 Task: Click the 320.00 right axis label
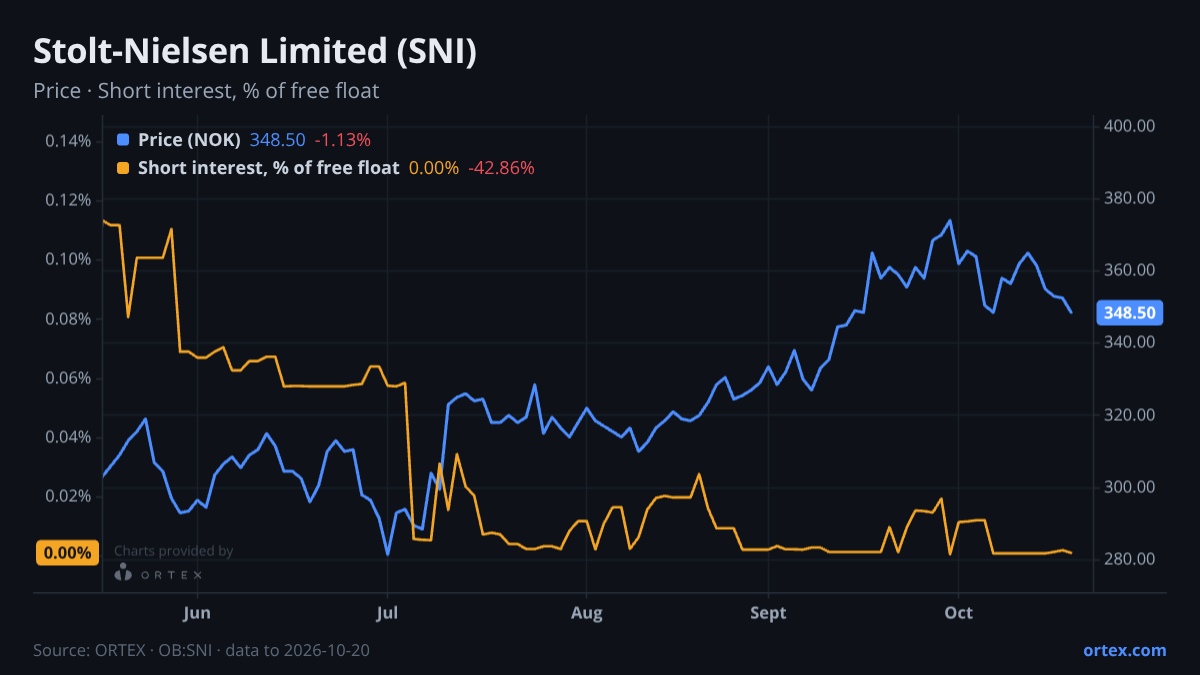1130,415
